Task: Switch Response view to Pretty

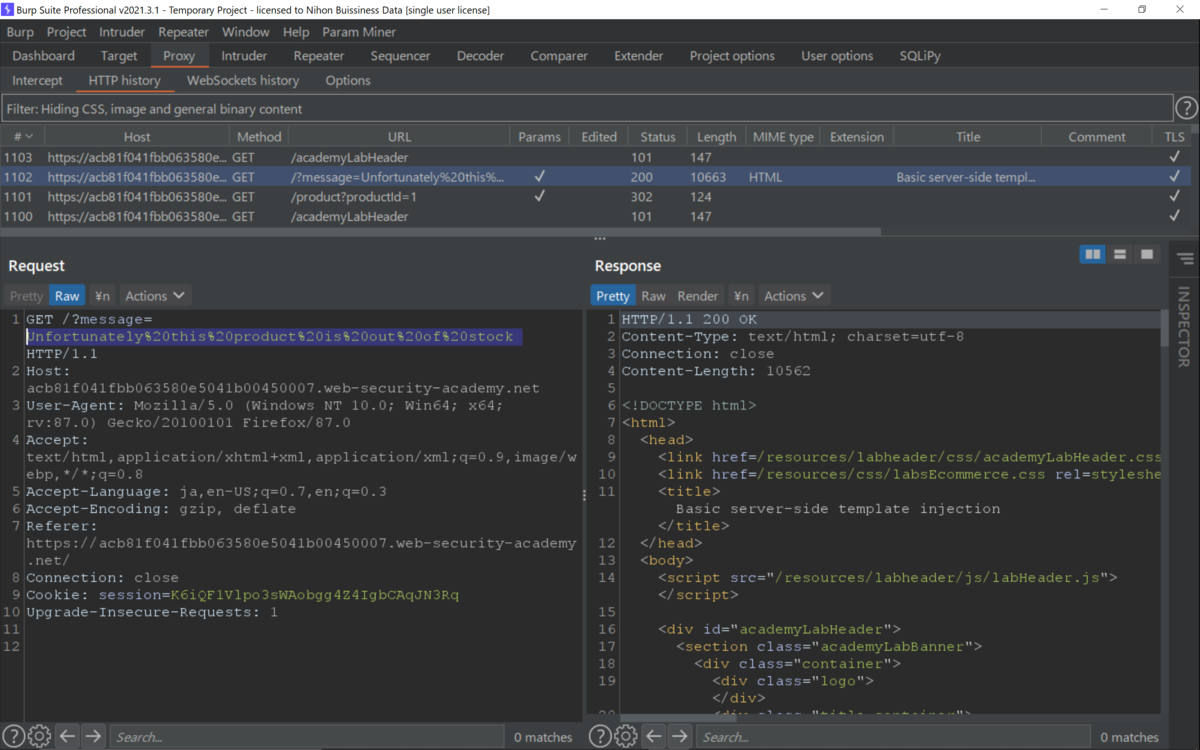Action: (x=613, y=296)
